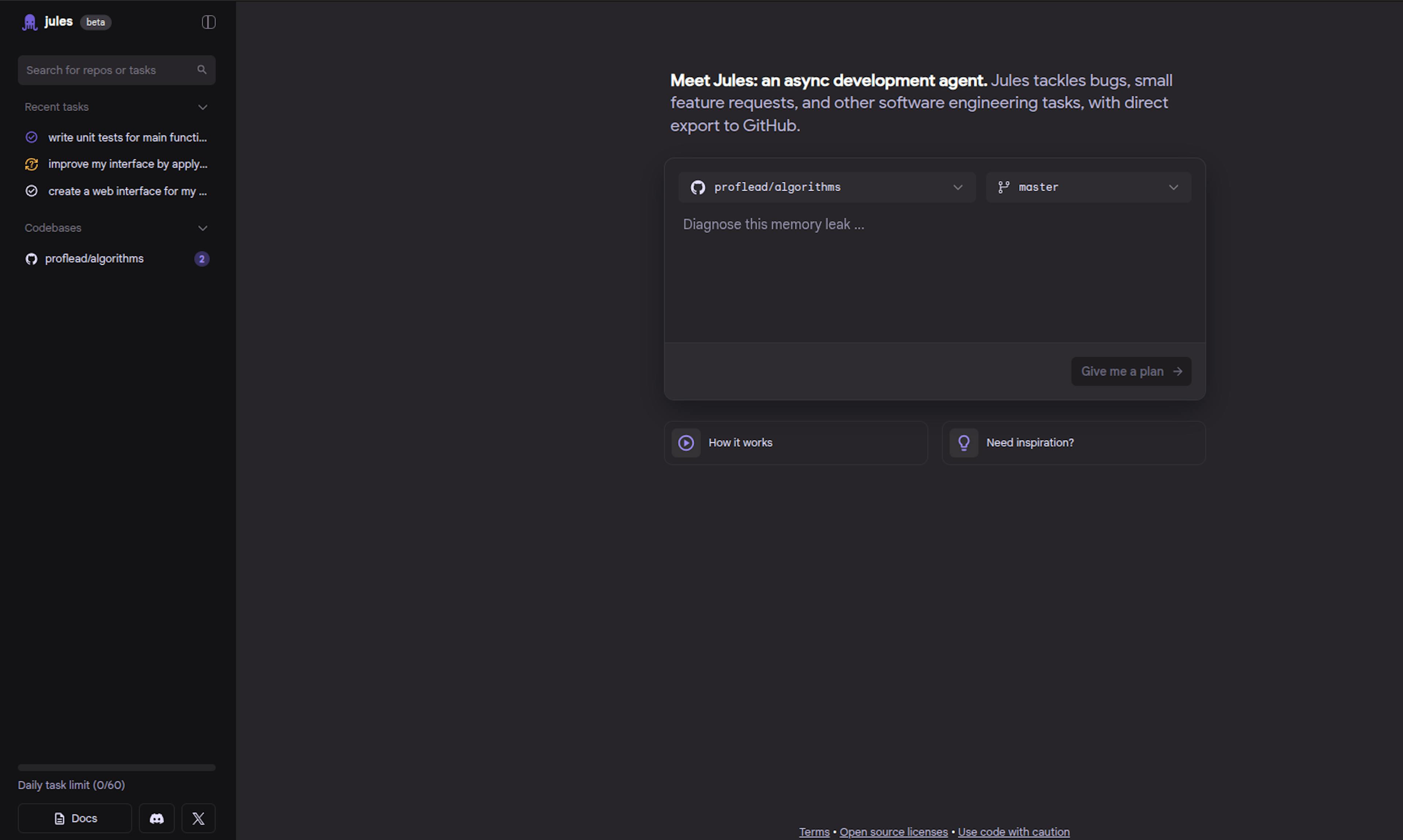This screenshot has height=840, width=1403.
Task: Click the lightbulb inspiration icon
Action: click(963, 443)
